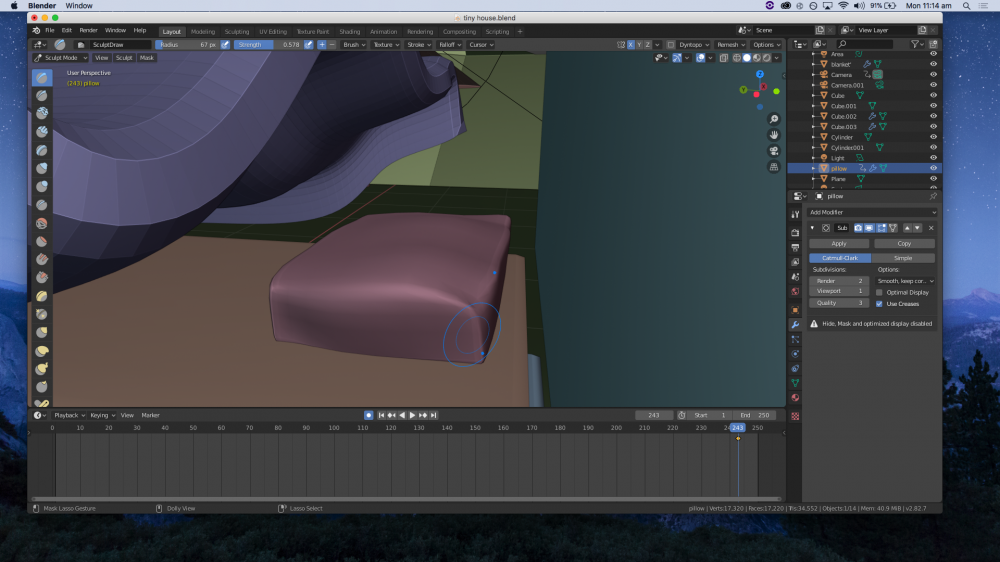Click the hand pan view gizmo
This screenshot has width=1000, height=562.
coord(774,135)
